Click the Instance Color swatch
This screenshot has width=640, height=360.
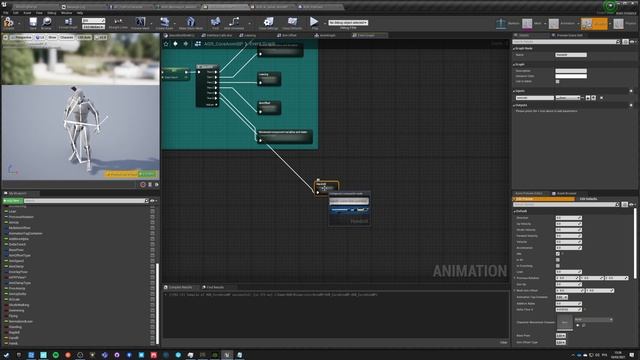pos(571,76)
